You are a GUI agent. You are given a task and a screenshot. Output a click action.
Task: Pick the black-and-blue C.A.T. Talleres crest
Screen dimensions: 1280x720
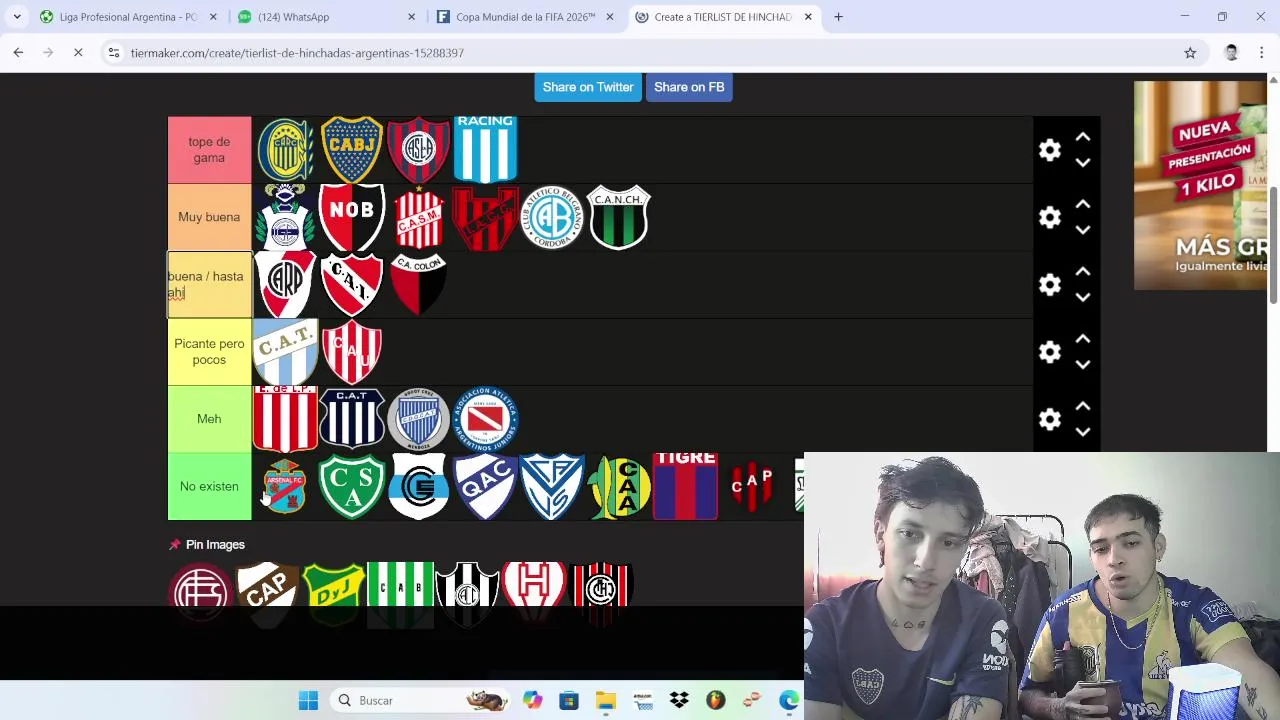pyautogui.click(x=352, y=419)
